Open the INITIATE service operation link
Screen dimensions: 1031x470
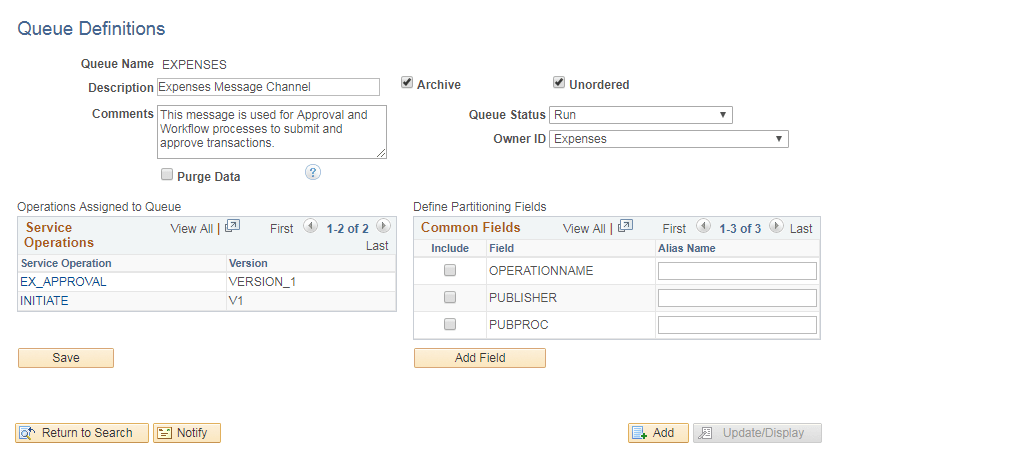pos(44,301)
